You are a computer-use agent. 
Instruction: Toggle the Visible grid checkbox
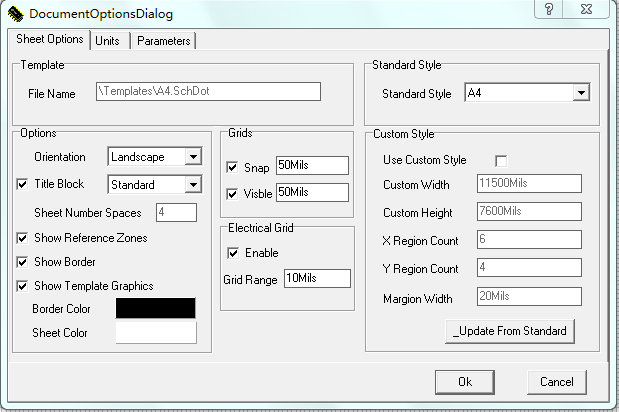pos(233,192)
